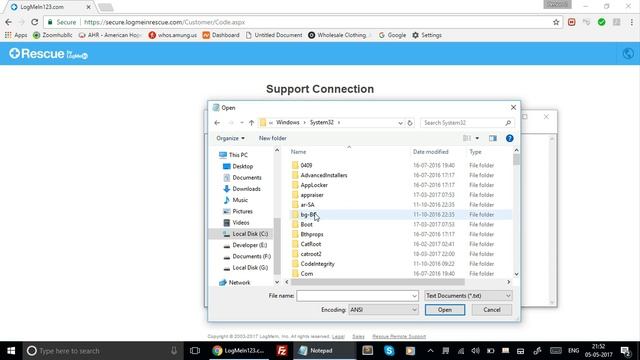640x360 pixels.
Task: Click the browser back arrow
Action: tap(9, 22)
